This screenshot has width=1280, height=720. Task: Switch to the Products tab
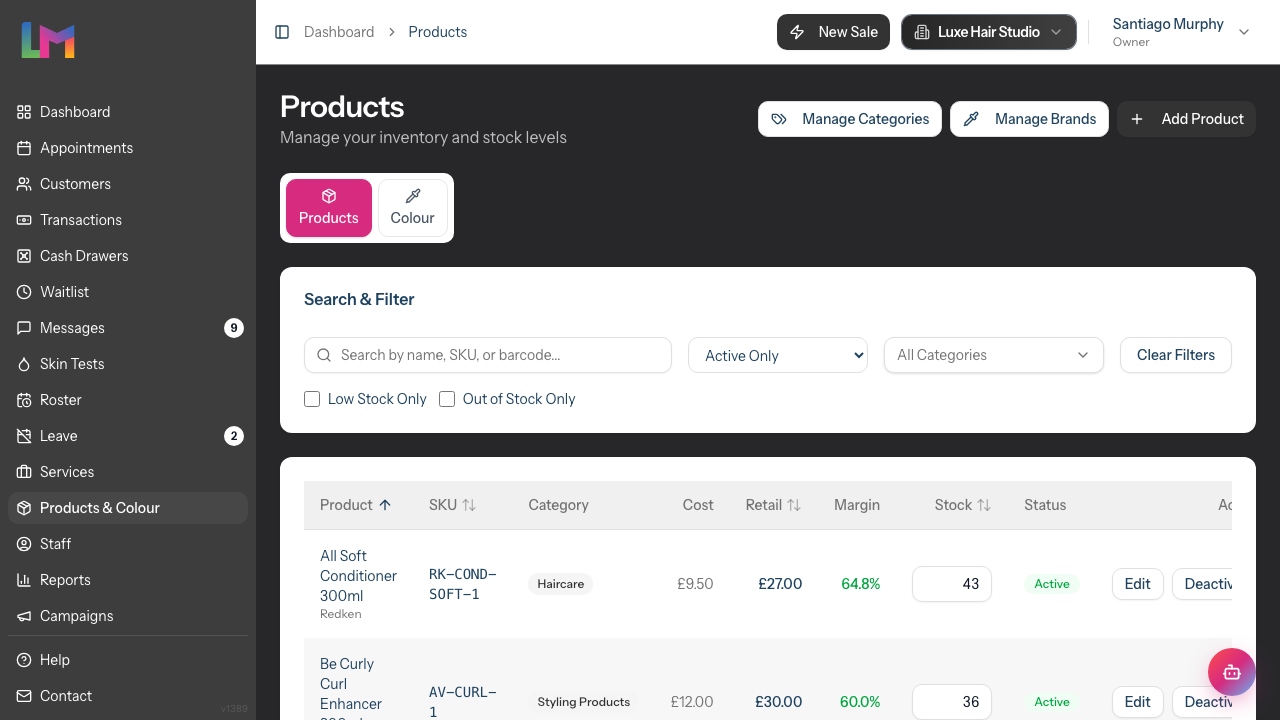pyautogui.click(x=329, y=208)
